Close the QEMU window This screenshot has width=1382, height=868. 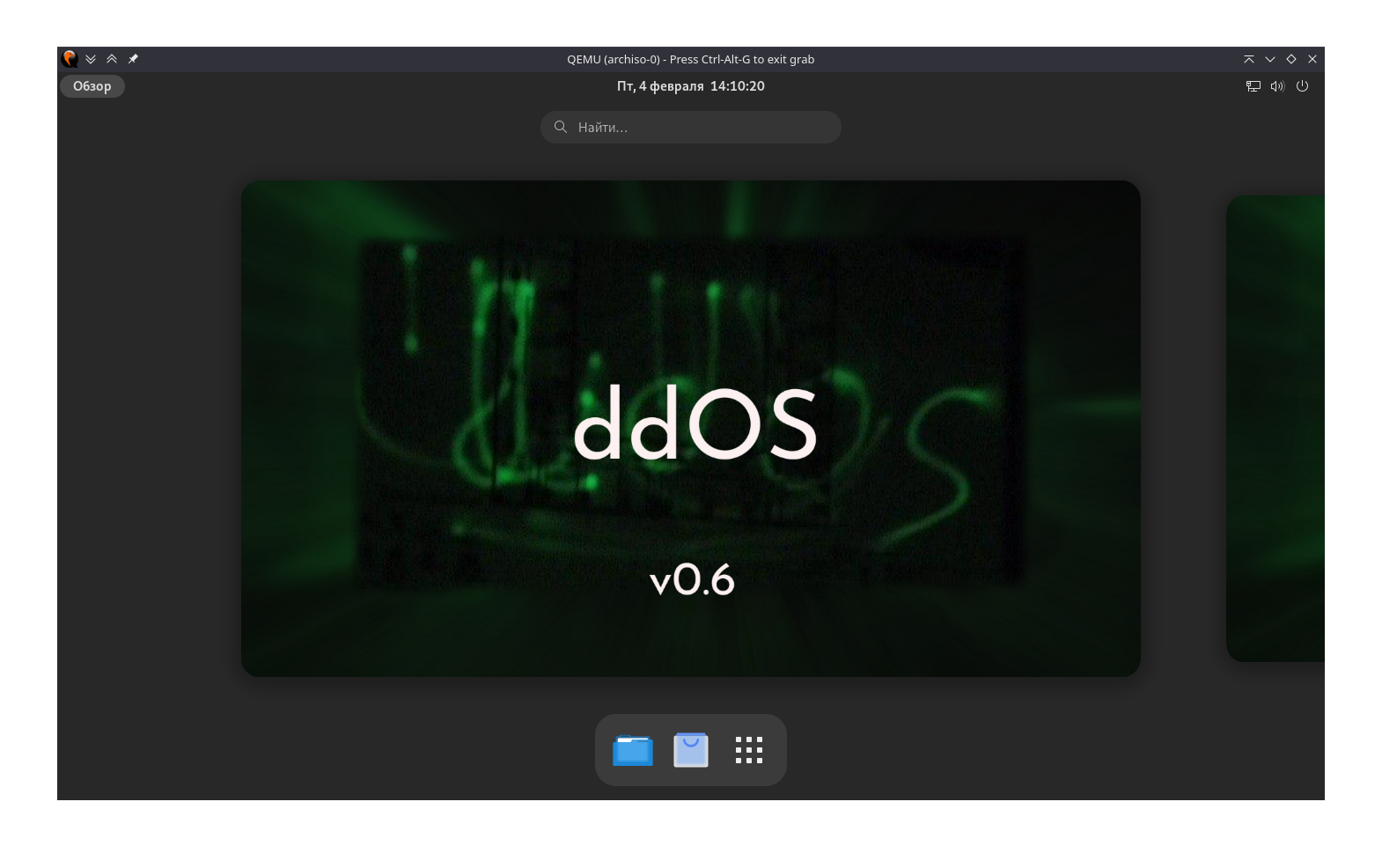(1312, 59)
